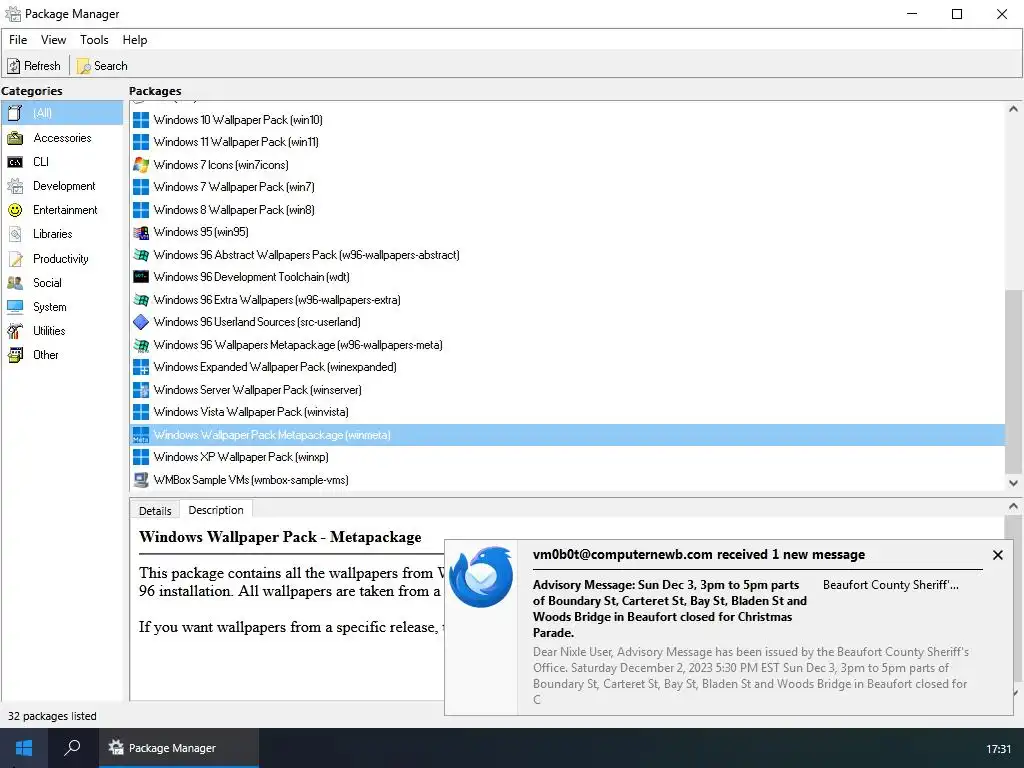This screenshot has height=768, width=1024.
Task: Select Windows Vista Wallpaper Pack (winvista)
Action: tap(568, 412)
